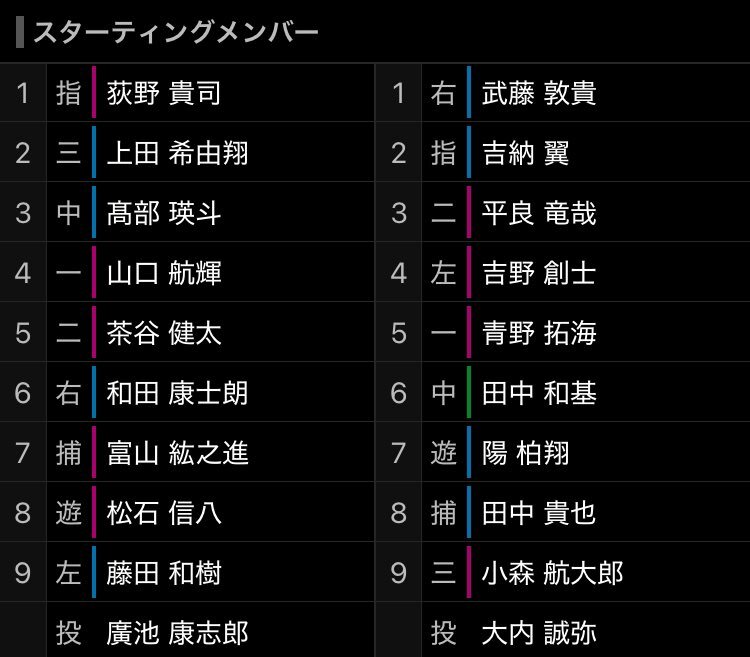This screenshot has width=750, height=657.
Task: Open player 荻野 貴司 profile
Action: point(164,93)
